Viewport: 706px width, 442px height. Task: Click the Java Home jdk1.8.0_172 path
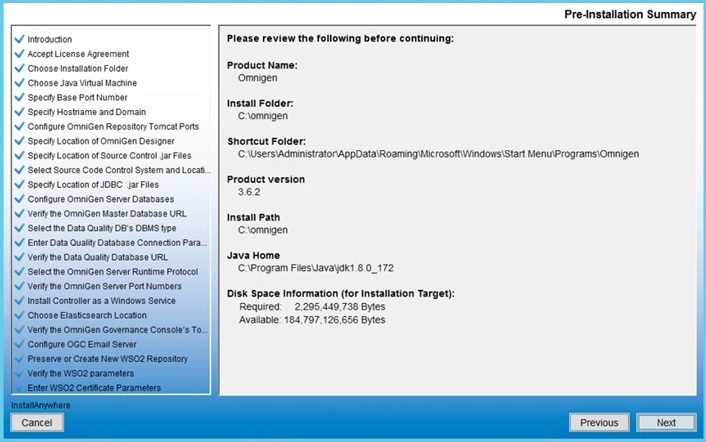(x=316, y=268)
